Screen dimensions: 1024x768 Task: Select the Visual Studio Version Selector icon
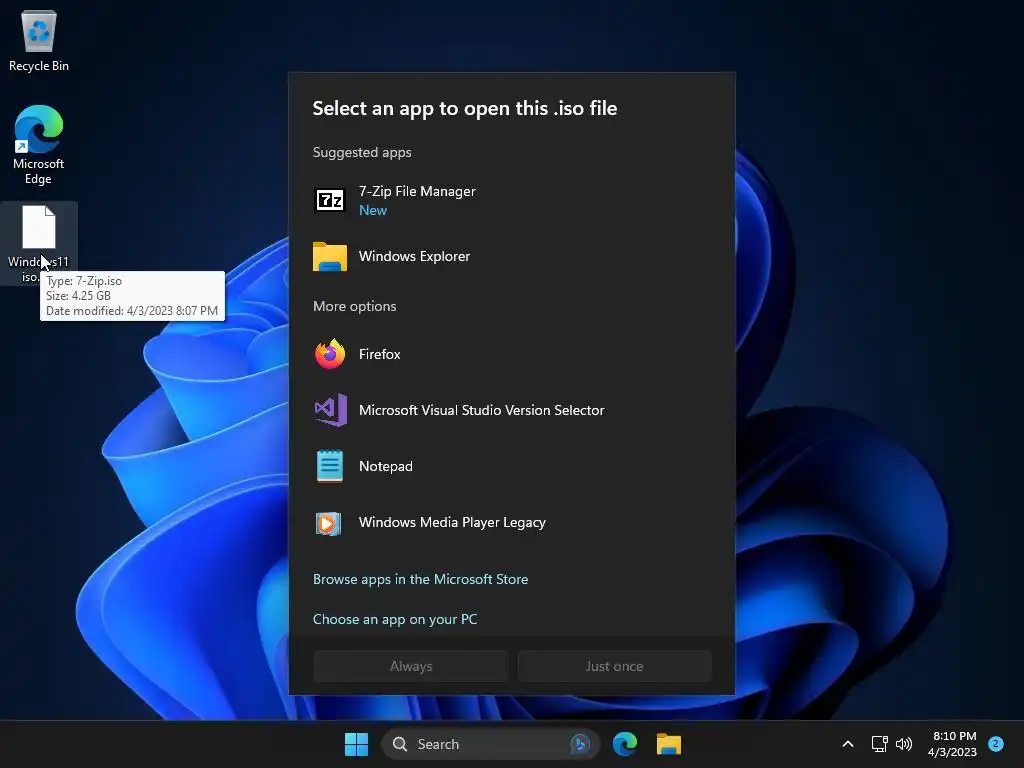pos(330,410)
